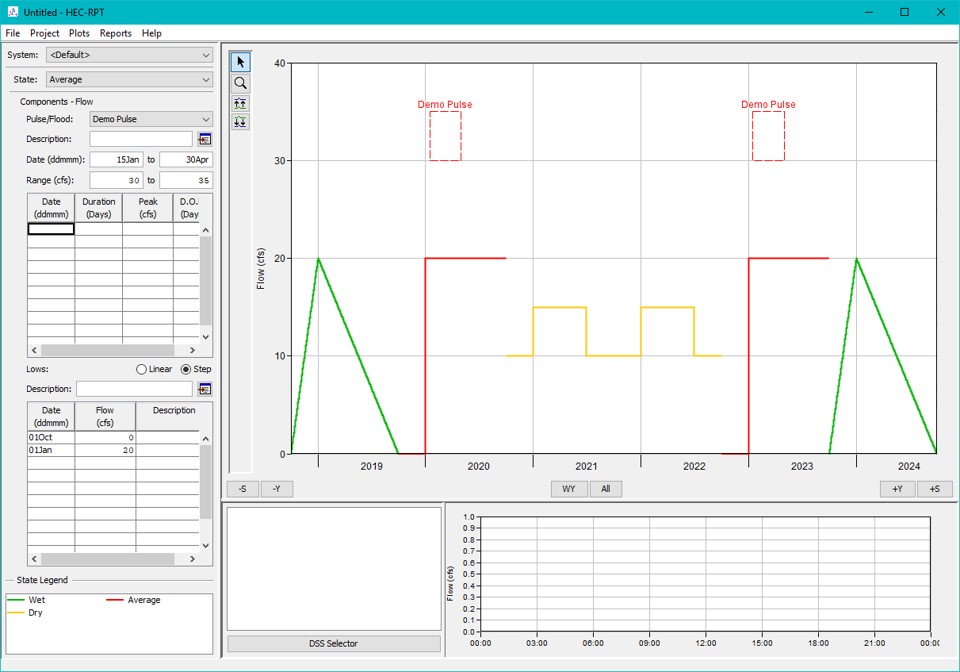Click the pulse table scroll down arrow
The image size is (960, 672).
pyautogui.click(x=206, y=337)
